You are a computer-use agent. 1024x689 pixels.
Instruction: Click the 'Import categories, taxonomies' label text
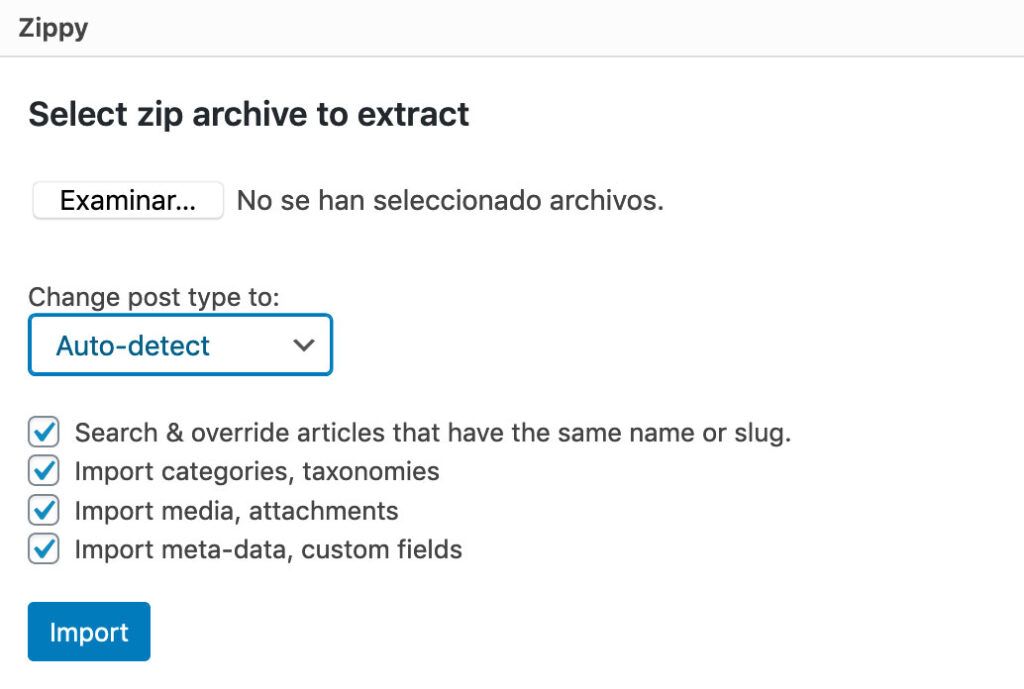coord(257,472)
